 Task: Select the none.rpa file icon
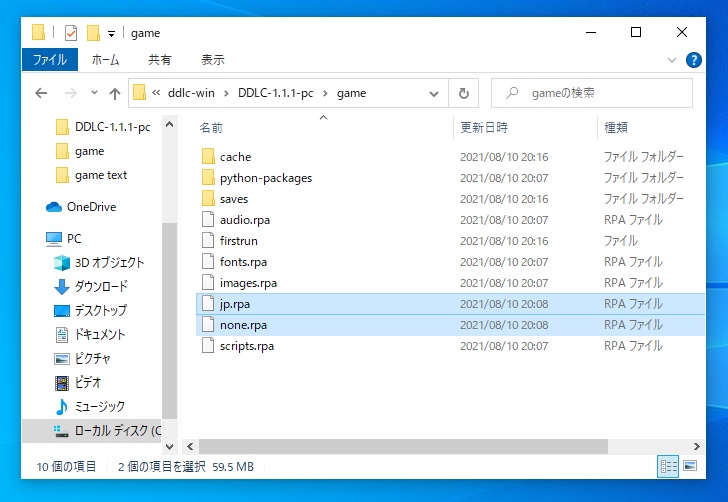pos(208,325)
